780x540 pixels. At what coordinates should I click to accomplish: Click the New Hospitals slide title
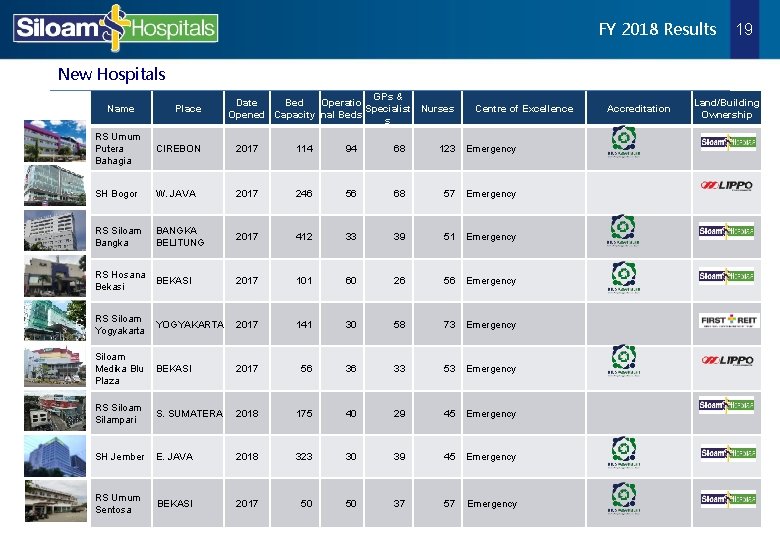(x=111, y=74)
